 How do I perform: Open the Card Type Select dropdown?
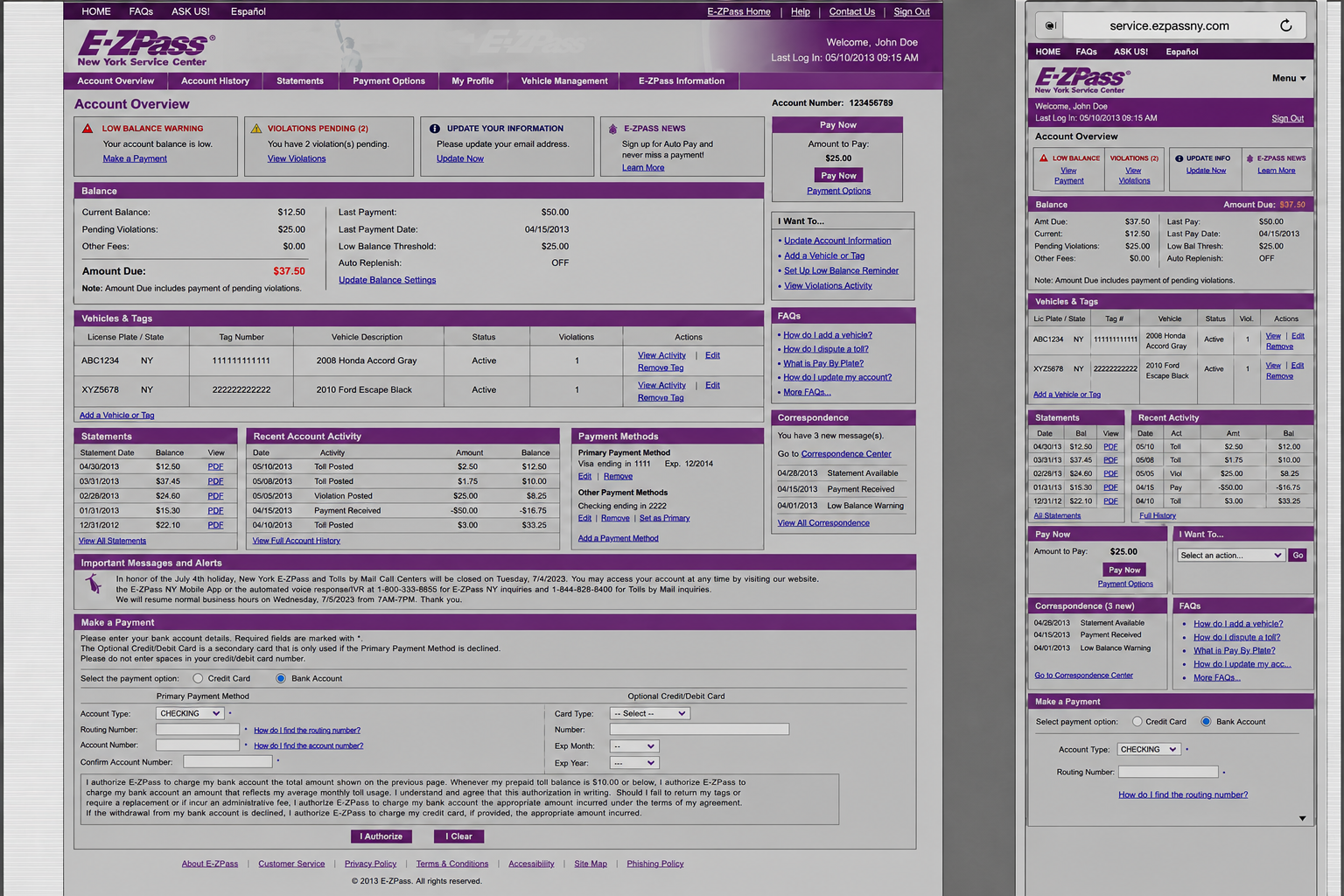click(650, 714)
